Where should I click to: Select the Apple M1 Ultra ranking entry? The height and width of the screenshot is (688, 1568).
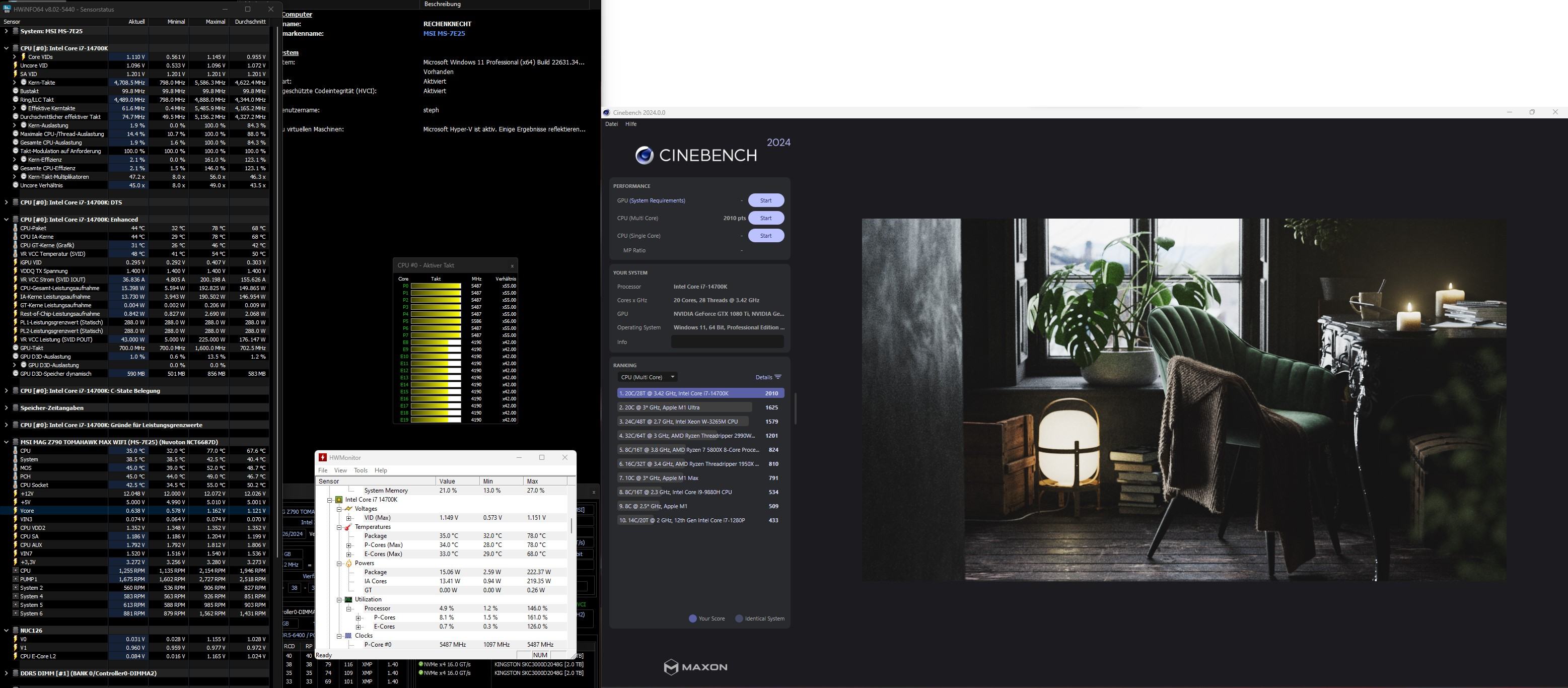coord(700,407)
